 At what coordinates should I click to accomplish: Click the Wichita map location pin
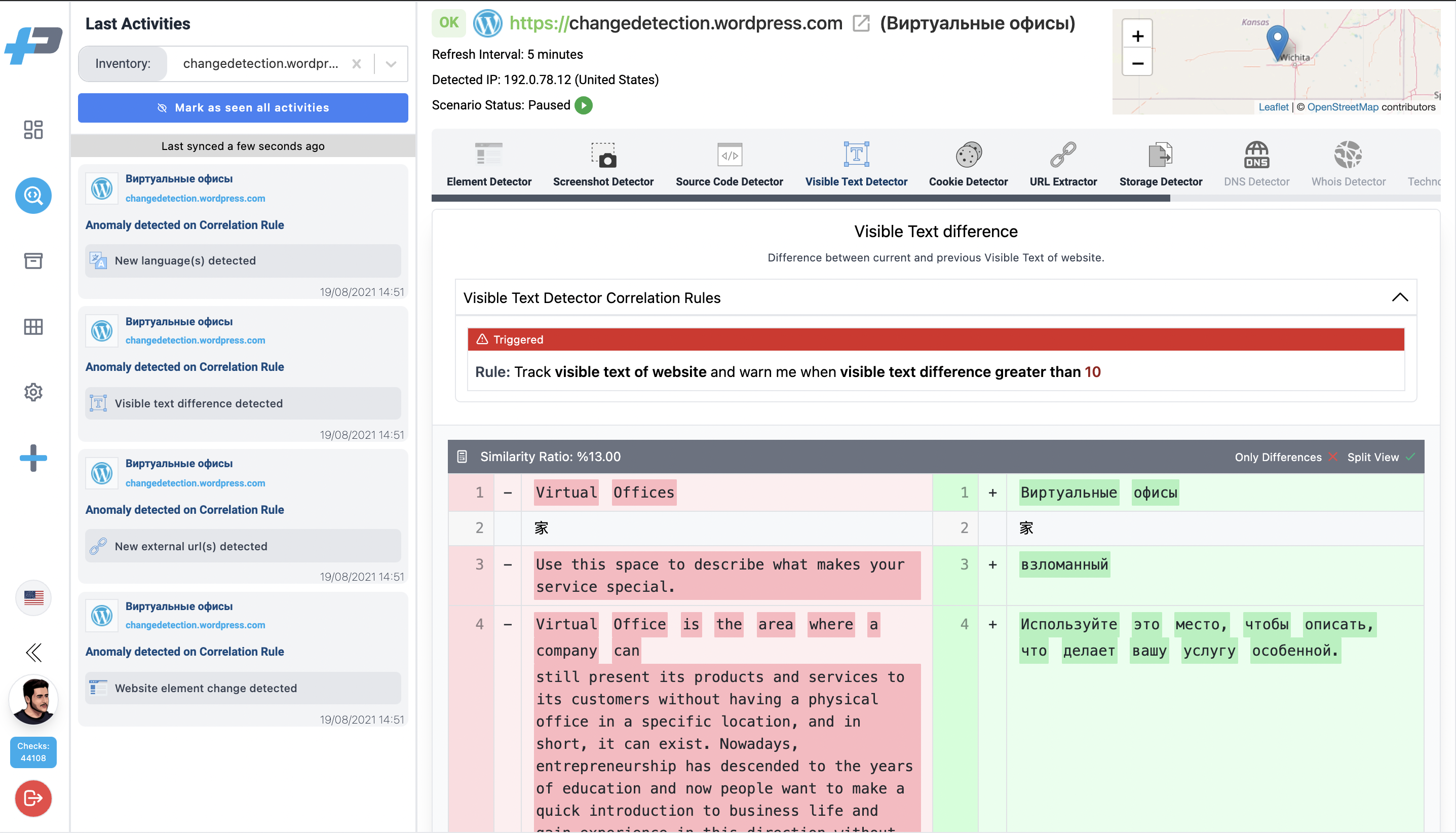pyautogui.click(x=1277, y=43)
